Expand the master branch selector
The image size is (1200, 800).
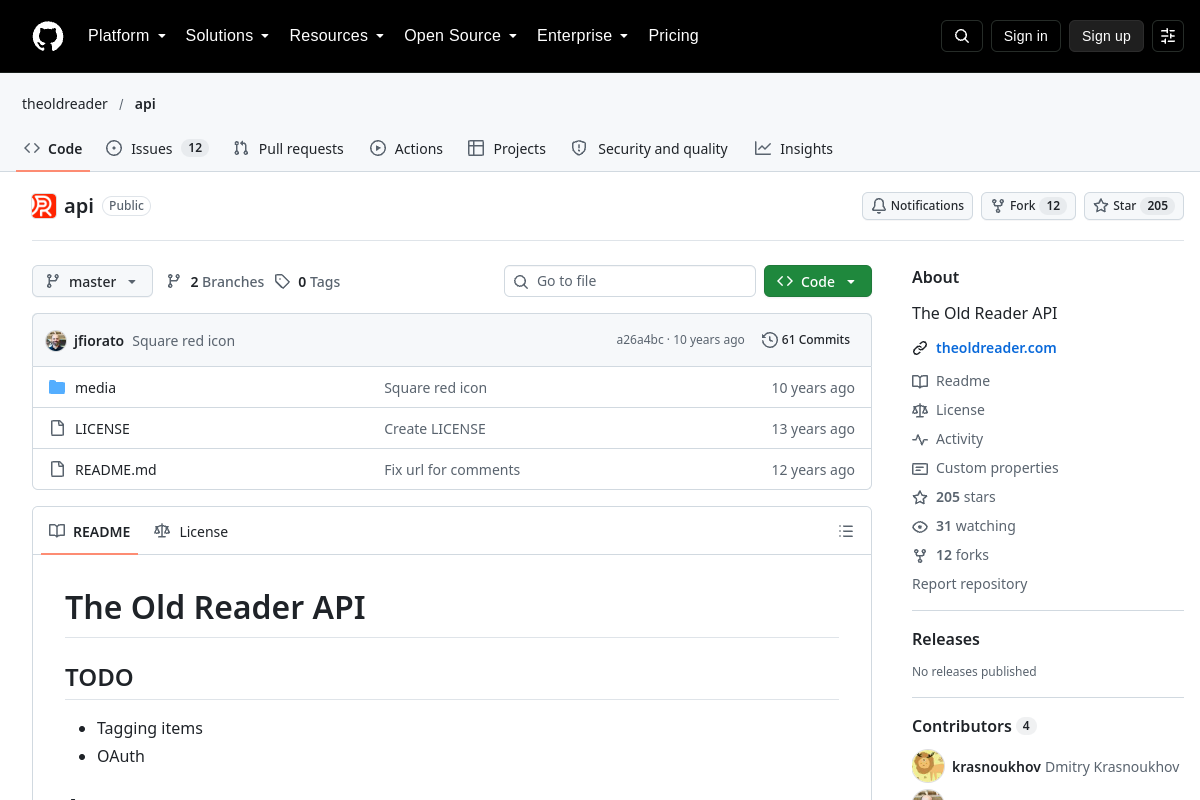click(x=92, y=281)
